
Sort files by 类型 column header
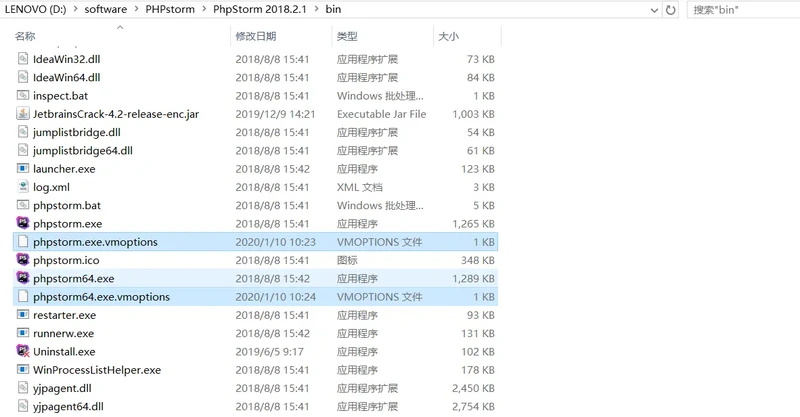[347, 36]
